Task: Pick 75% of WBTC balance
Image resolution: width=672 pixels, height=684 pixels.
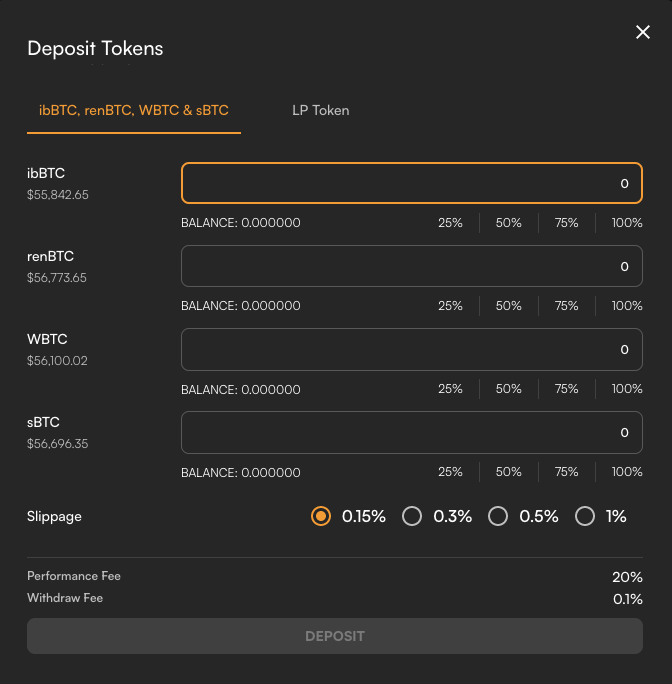Action: click(x=566, y=389)
